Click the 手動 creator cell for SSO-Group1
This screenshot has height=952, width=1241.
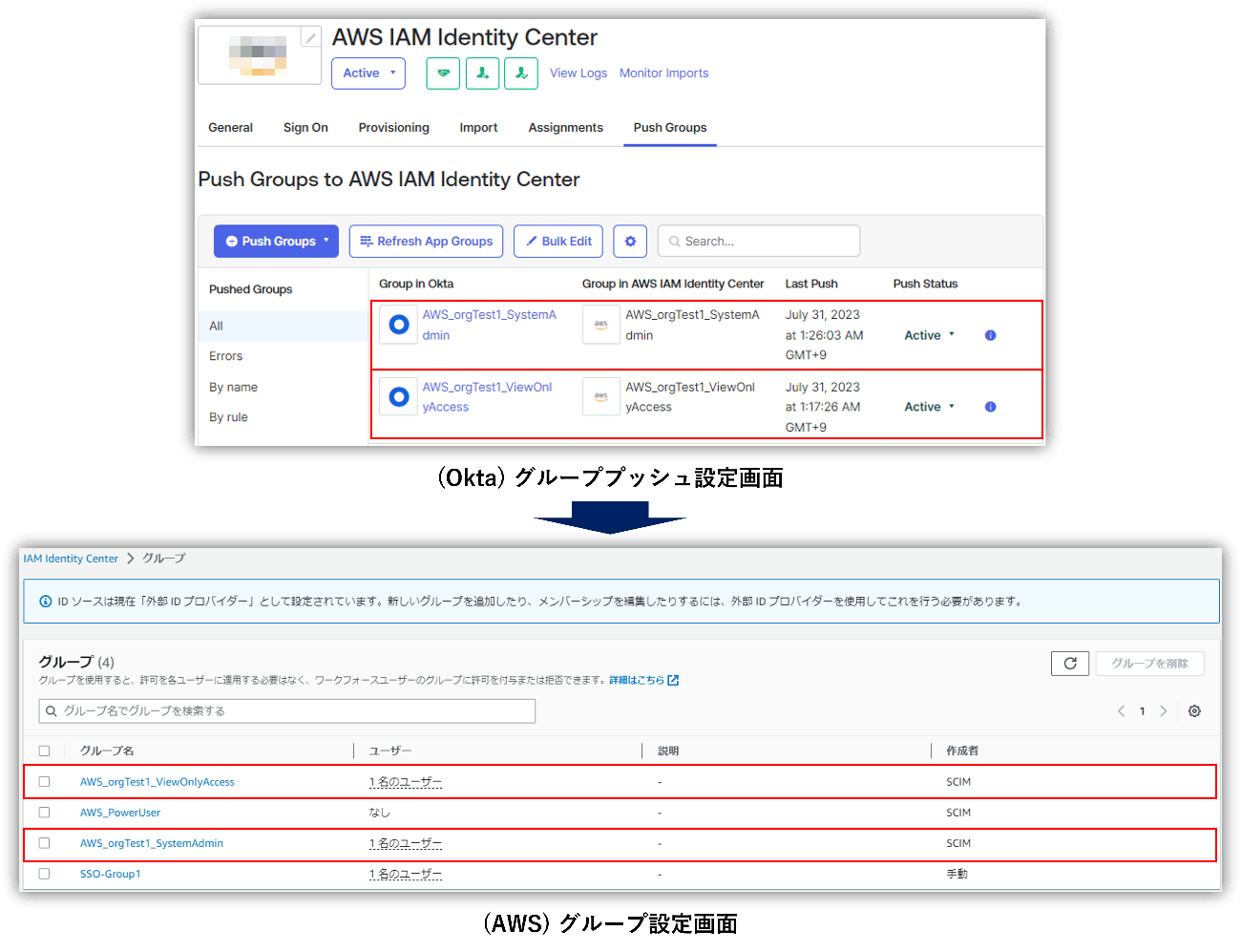[x=957, y=874]
